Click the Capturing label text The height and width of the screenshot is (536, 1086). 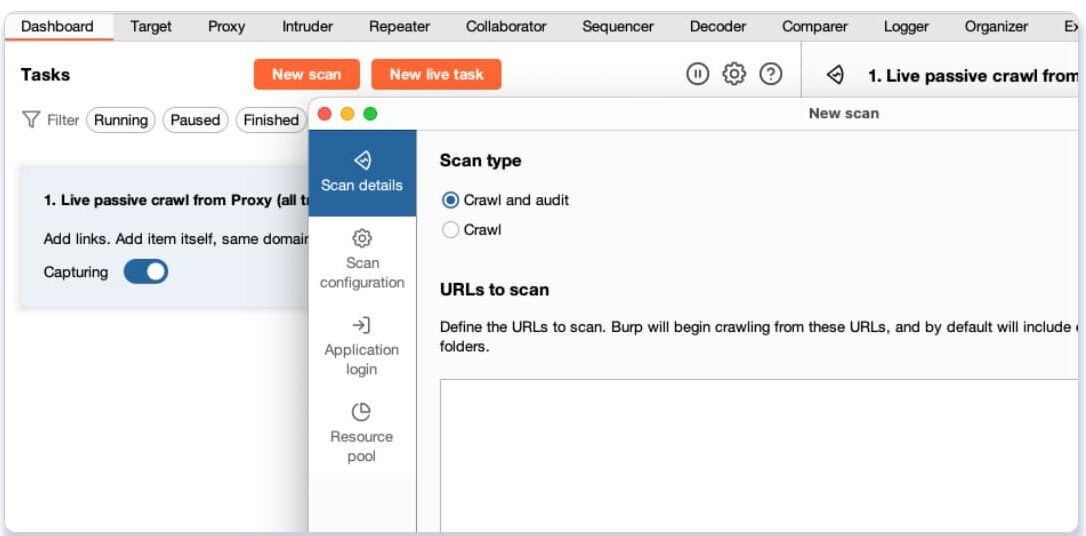click(x=75, y=272)
